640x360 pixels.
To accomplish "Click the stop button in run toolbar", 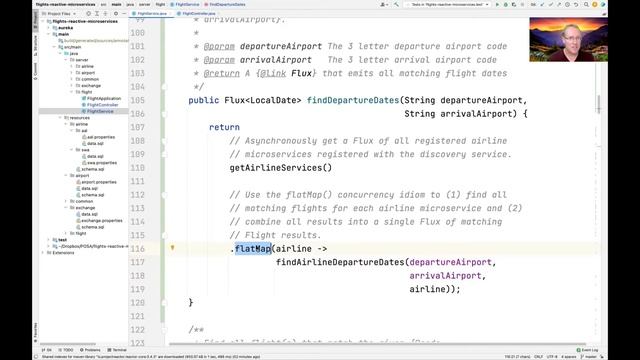I will (x=522, y=4).
